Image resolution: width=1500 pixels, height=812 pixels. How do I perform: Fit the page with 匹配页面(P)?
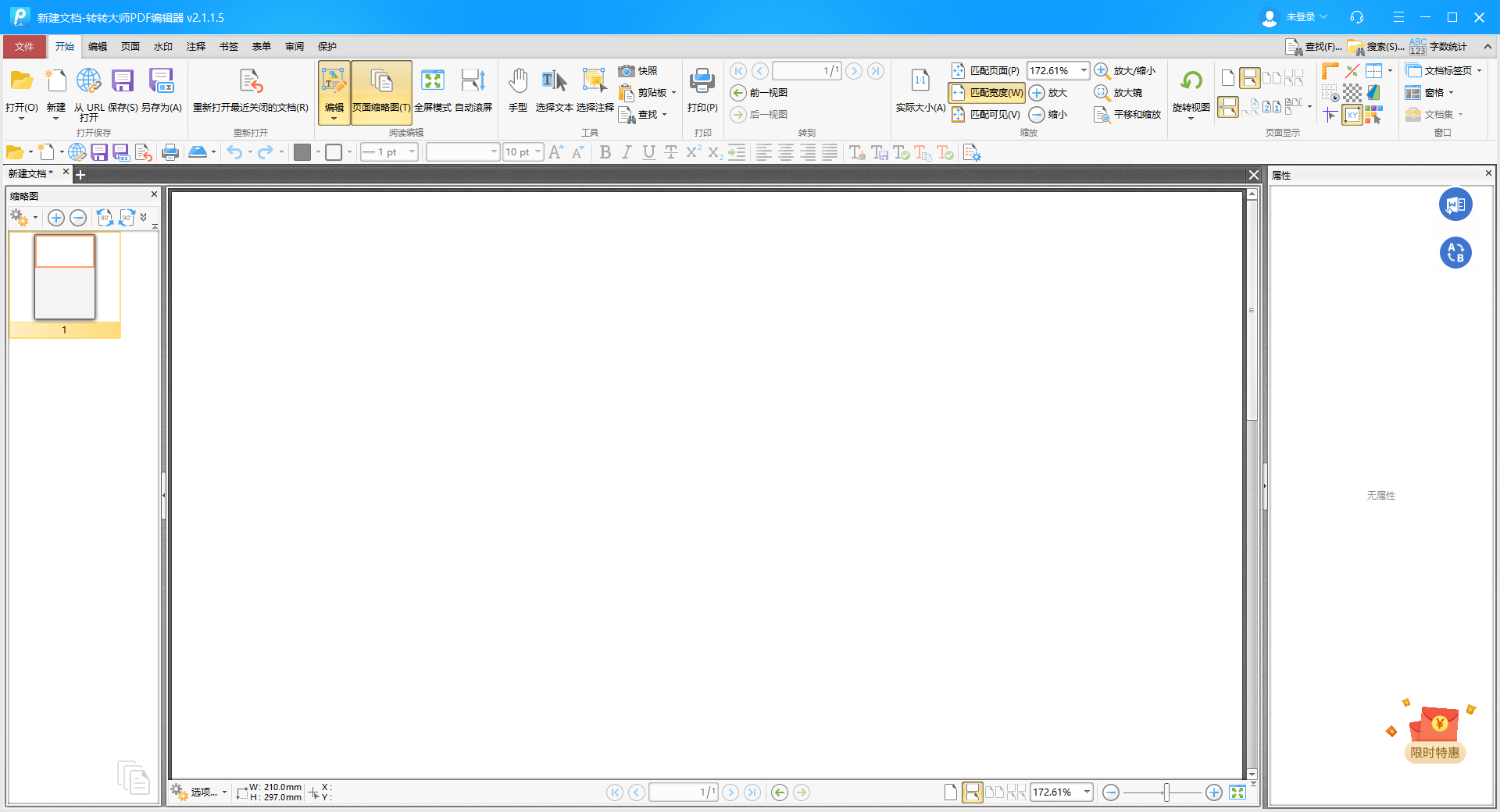coord(986,71)
